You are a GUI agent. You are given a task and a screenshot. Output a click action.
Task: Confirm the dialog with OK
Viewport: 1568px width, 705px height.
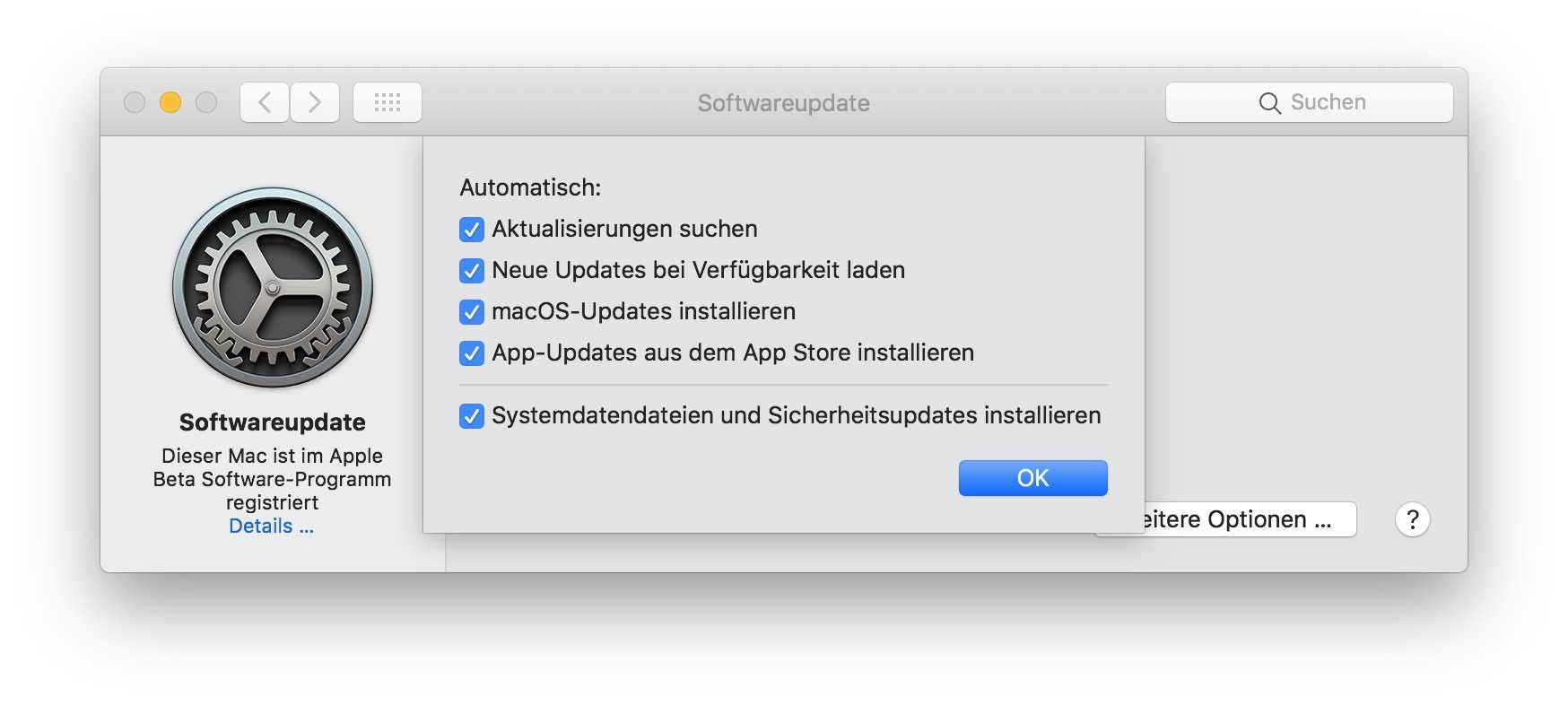(1032, 478)
